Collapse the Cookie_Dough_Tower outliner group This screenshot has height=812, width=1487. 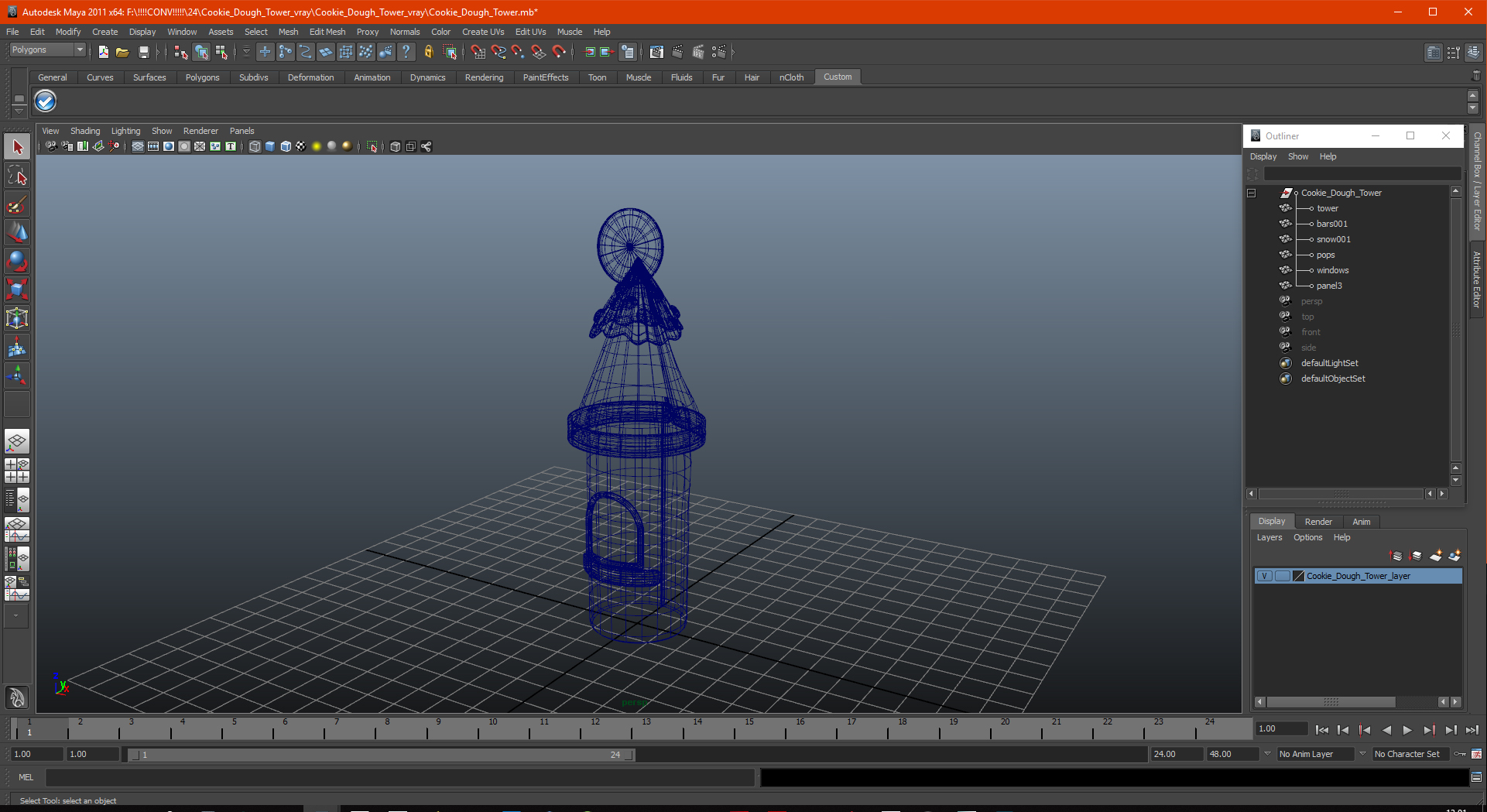[x=1252, y=193]
